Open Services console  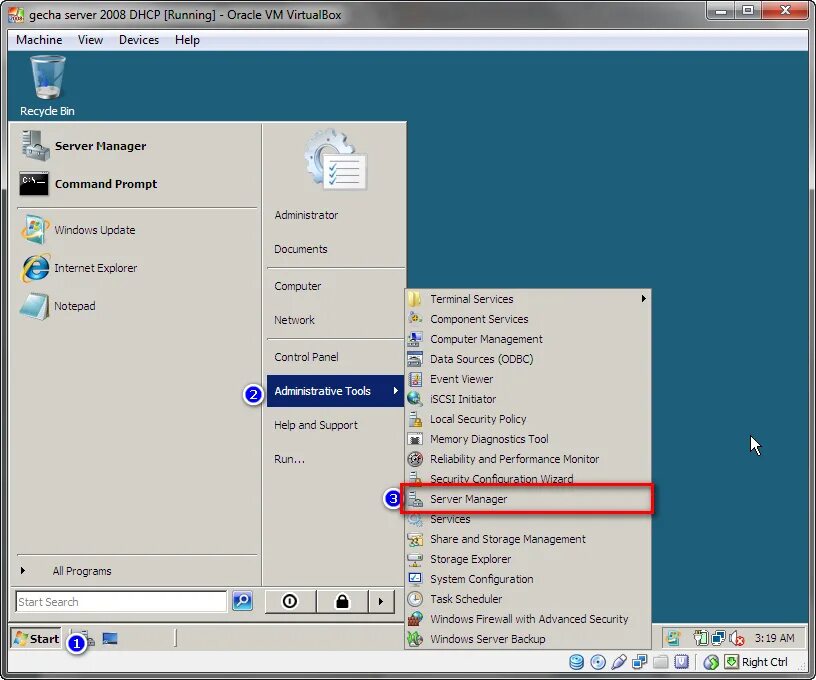click(528, 519)
